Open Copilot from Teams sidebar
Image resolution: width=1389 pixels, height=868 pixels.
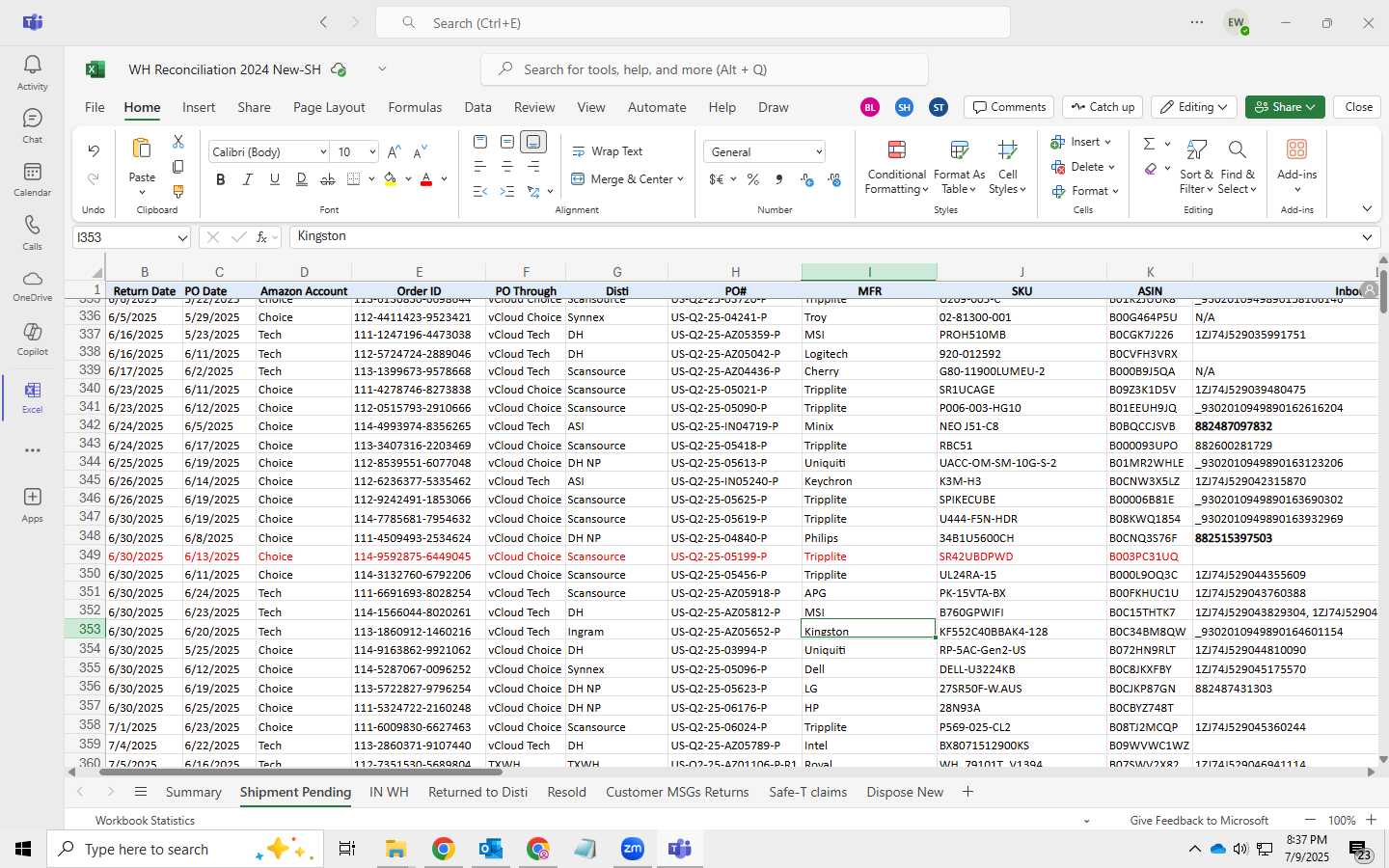(x=32, y=339)
